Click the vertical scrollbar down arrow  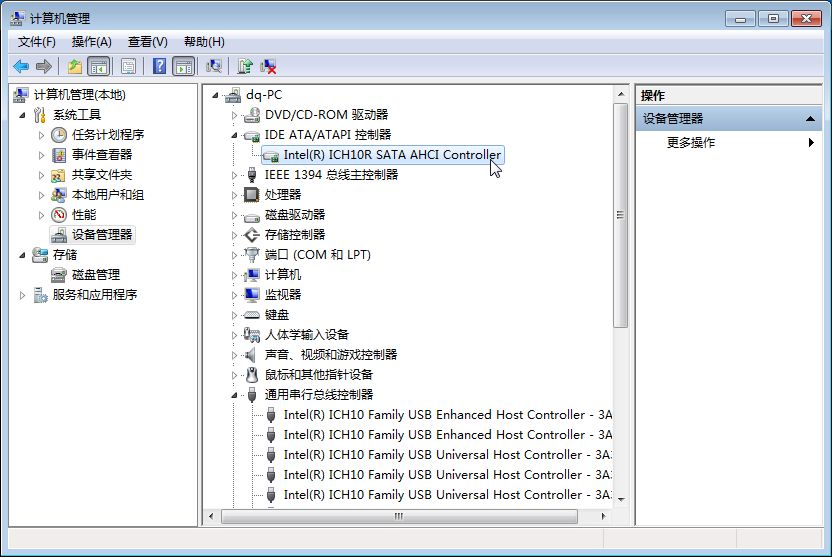click(621, 500)
